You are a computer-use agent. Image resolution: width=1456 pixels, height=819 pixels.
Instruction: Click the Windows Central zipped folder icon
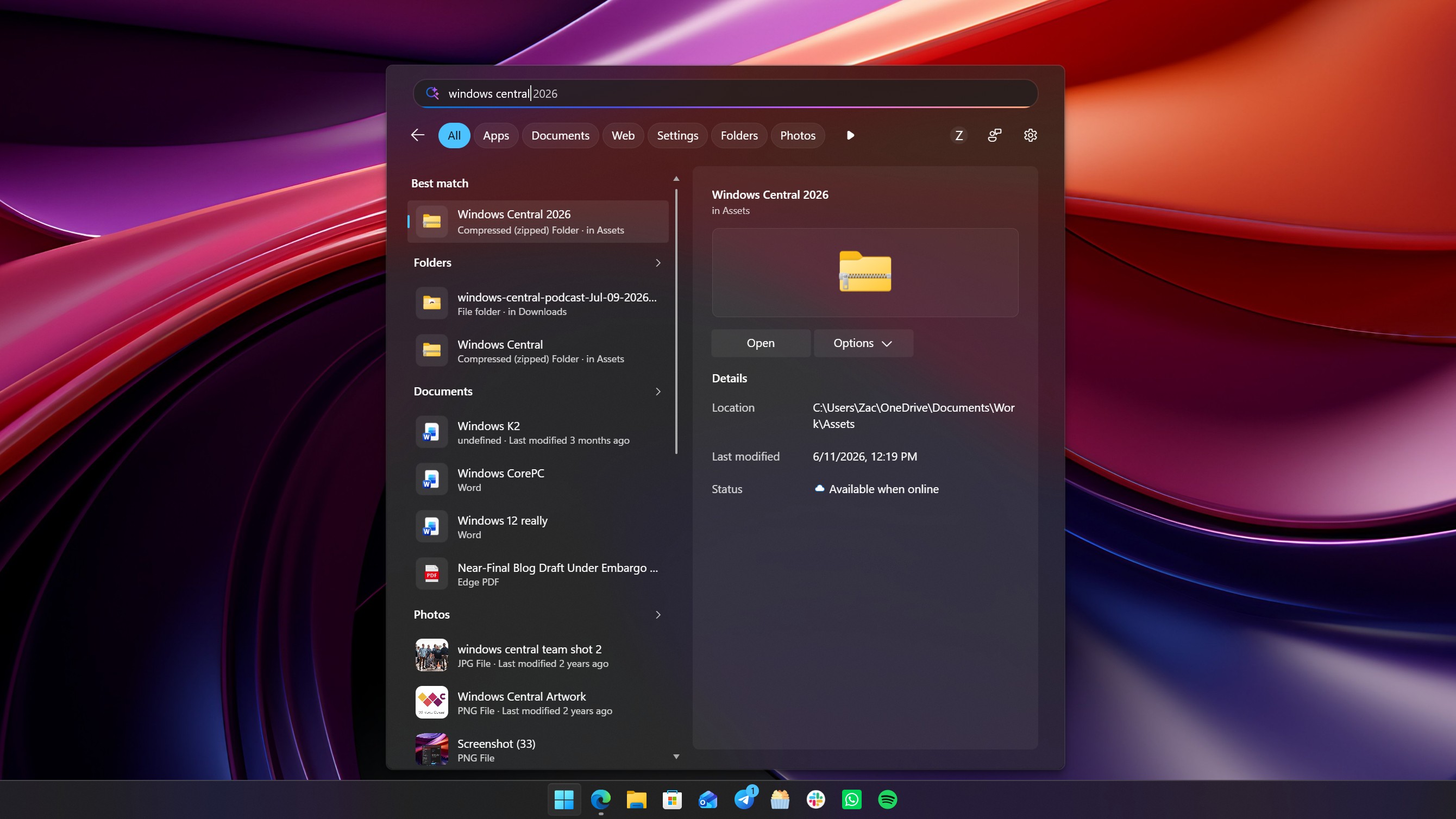pyautogui.click(x=431, y=350)
